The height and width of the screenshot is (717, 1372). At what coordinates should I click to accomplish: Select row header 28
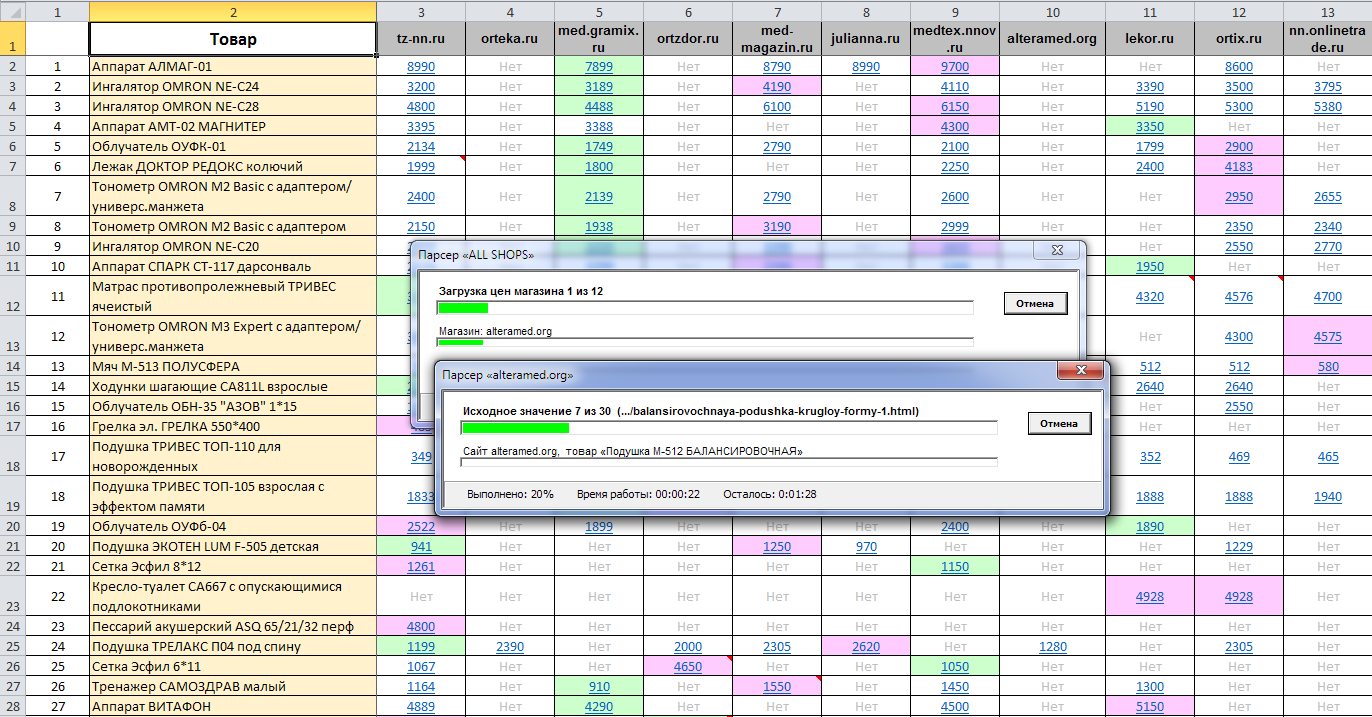pos(12,707)
